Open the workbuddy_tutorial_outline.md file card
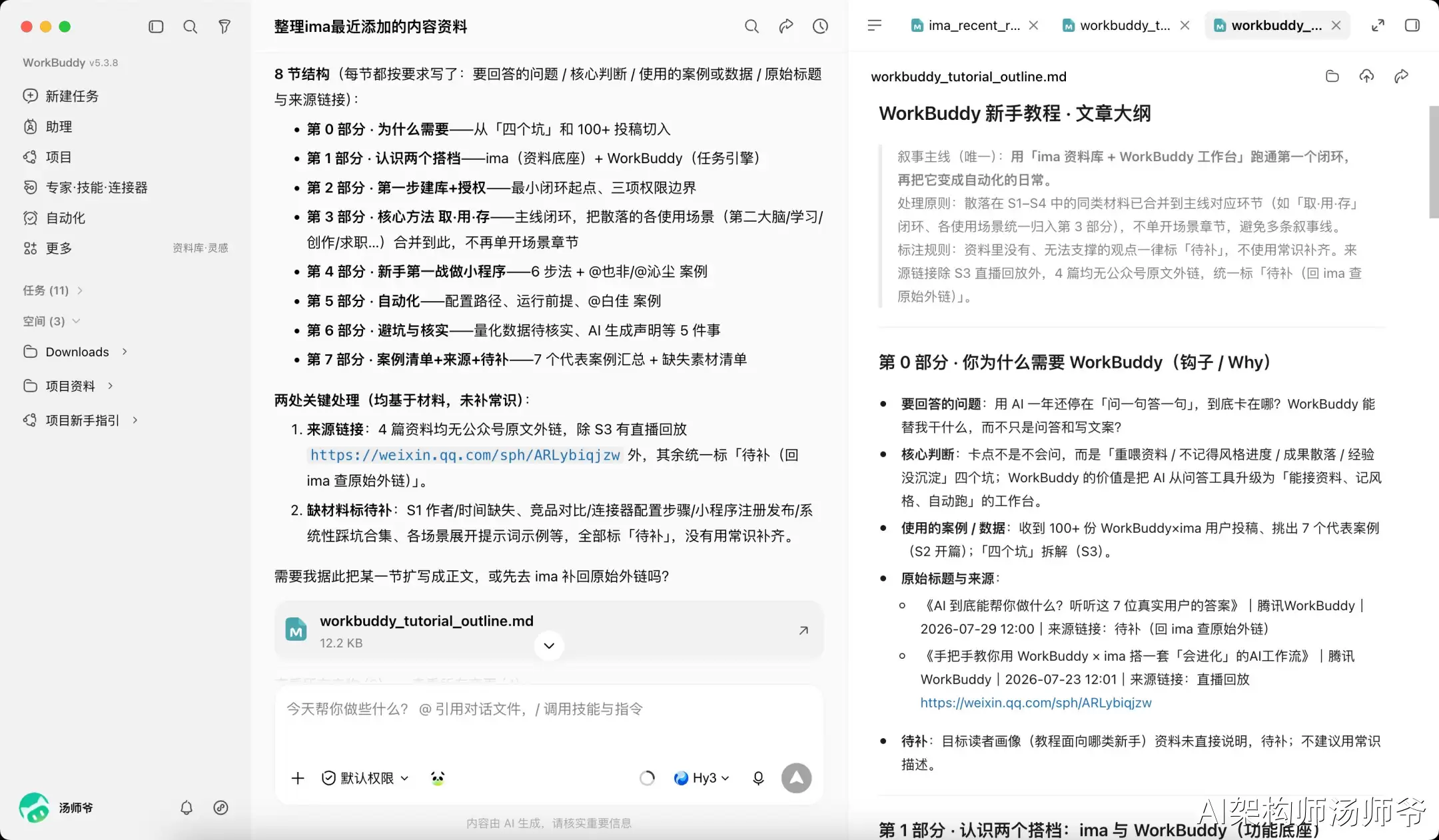 549,630
